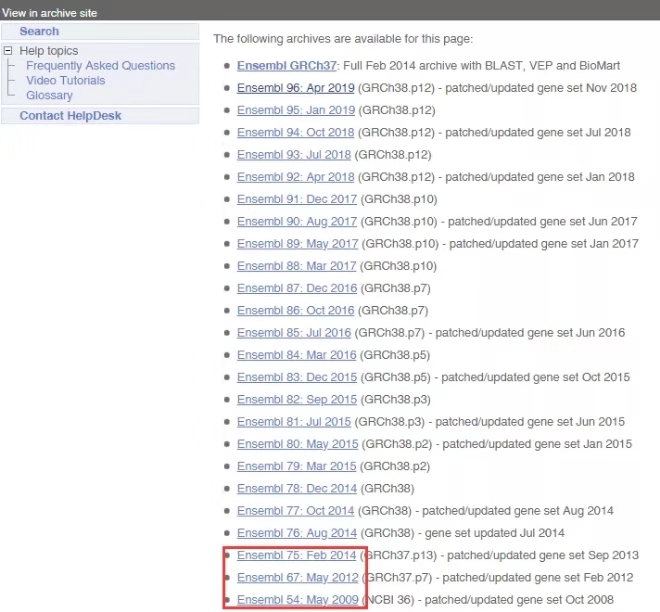Image resolution: width=660 pixels, height=612 pixels.
Task: Open Ensembl 94: Oct 2018 archive
Action: (x=295, y=133)
